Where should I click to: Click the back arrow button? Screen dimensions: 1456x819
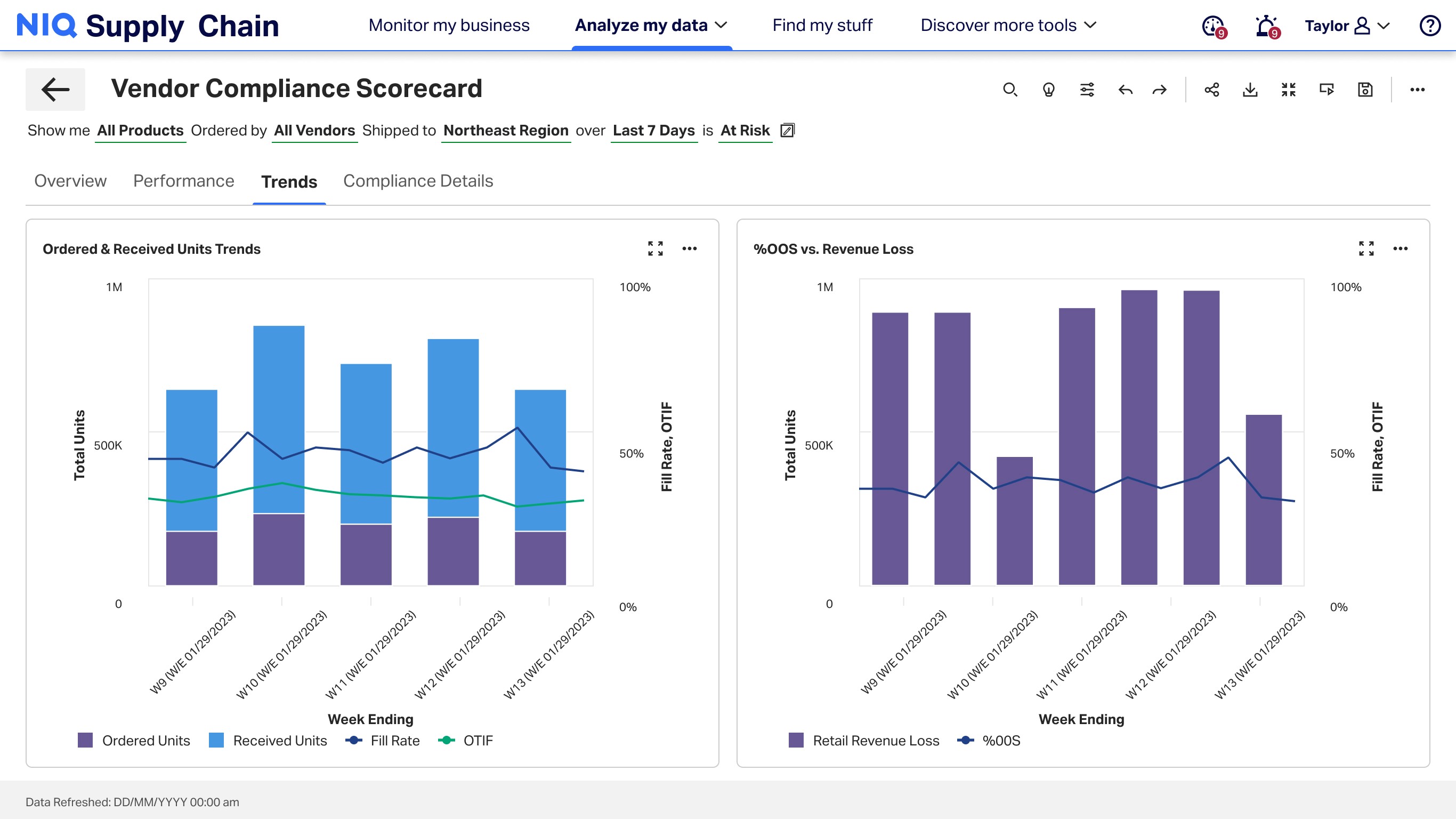55,90
